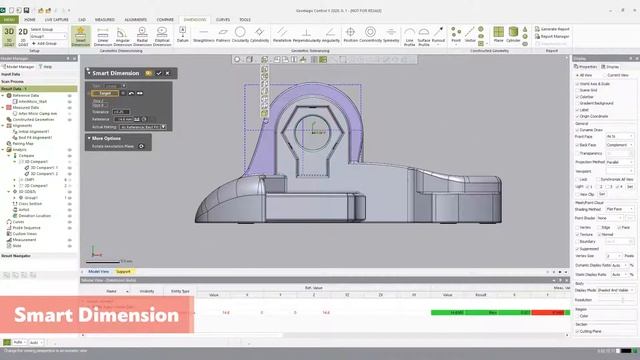Screen dimensions: 640x360
Task: Toggle the Label checkbox
Action: click(x=578, y=110)
